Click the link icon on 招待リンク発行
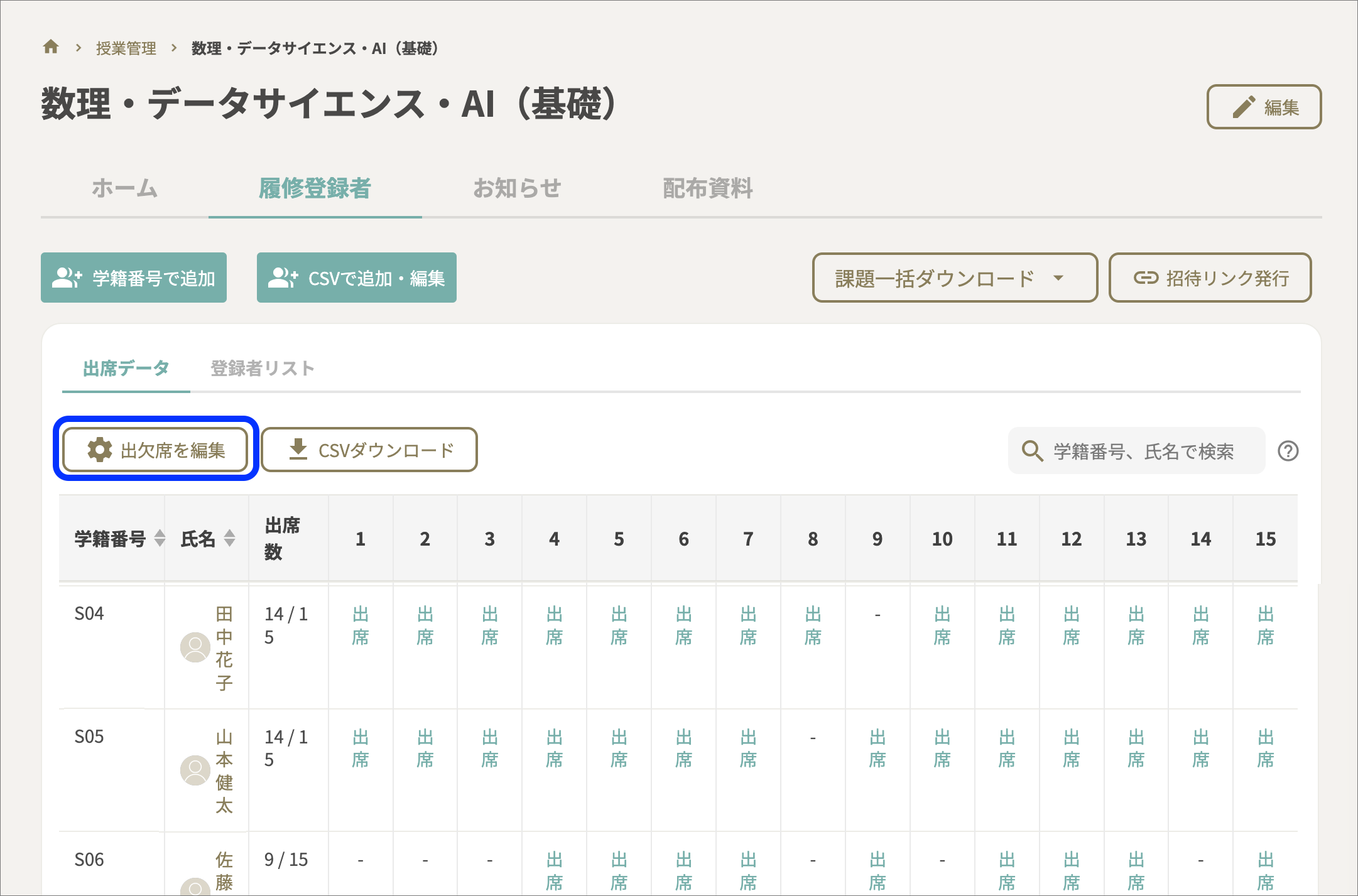Viewport: 1358px width, 896px height. coord(1146,278)
